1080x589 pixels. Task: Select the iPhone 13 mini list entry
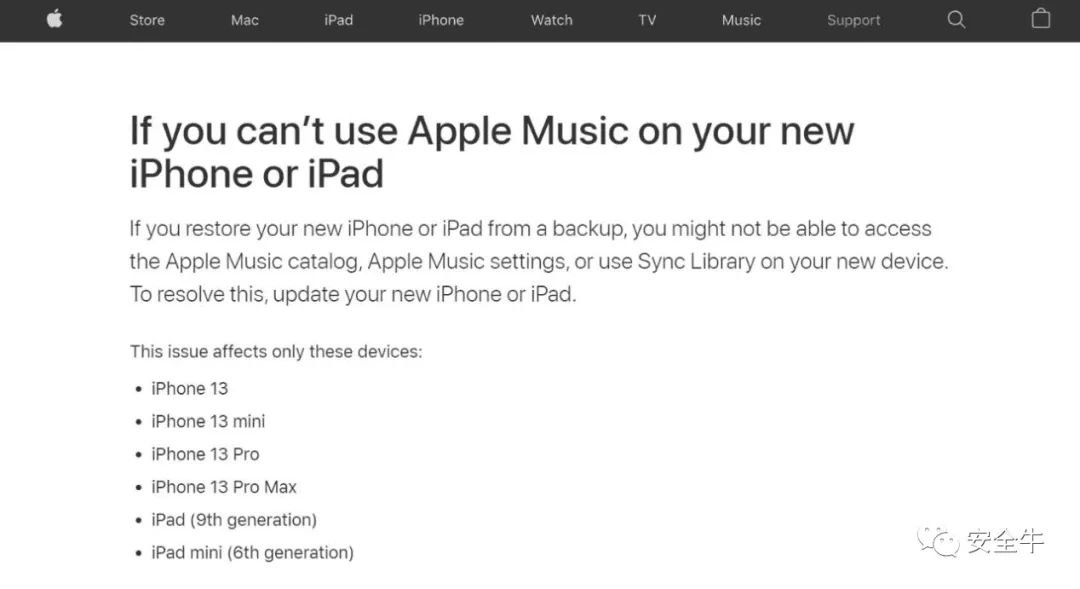(208, 421)
